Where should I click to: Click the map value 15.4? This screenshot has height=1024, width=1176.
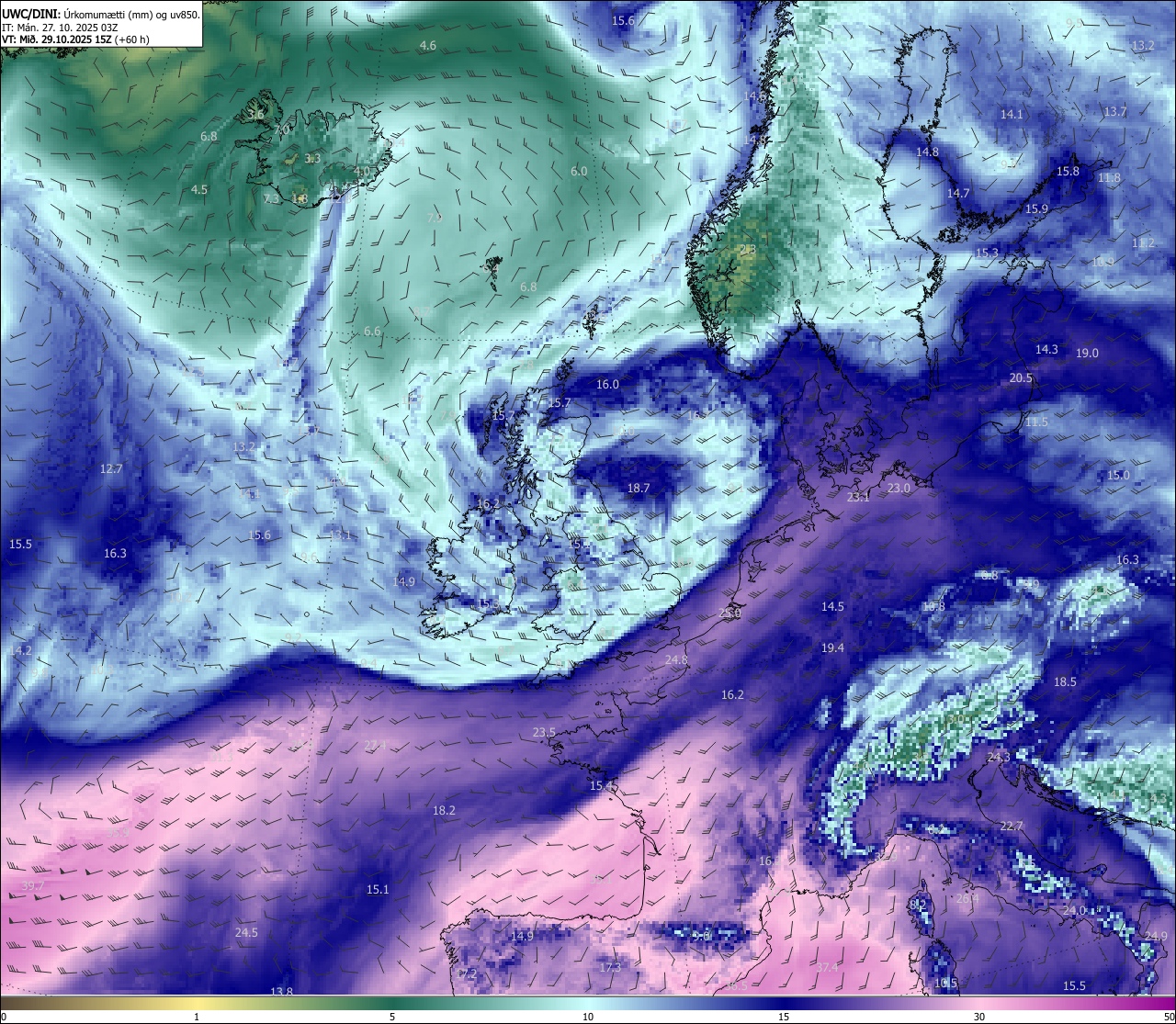pyautogui.click(x=601, y=785)
